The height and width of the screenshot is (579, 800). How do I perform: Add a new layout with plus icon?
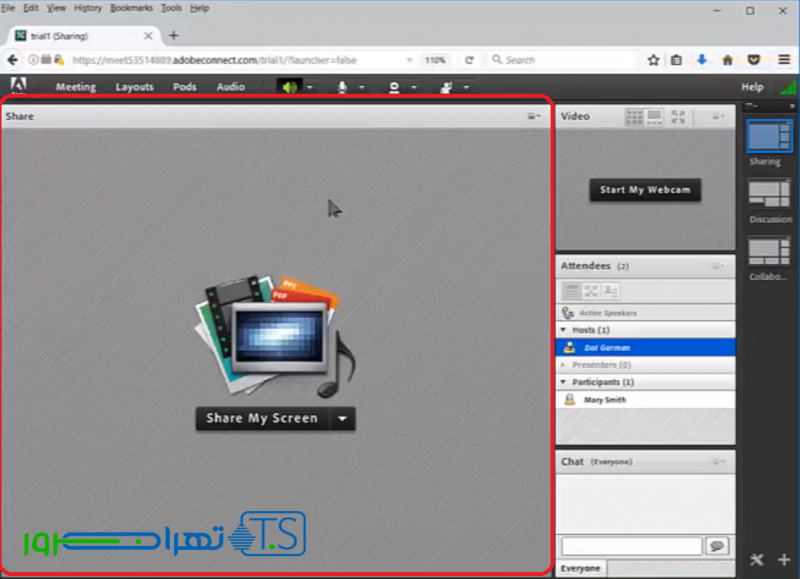pyautogui.click(x=783, y=560)
